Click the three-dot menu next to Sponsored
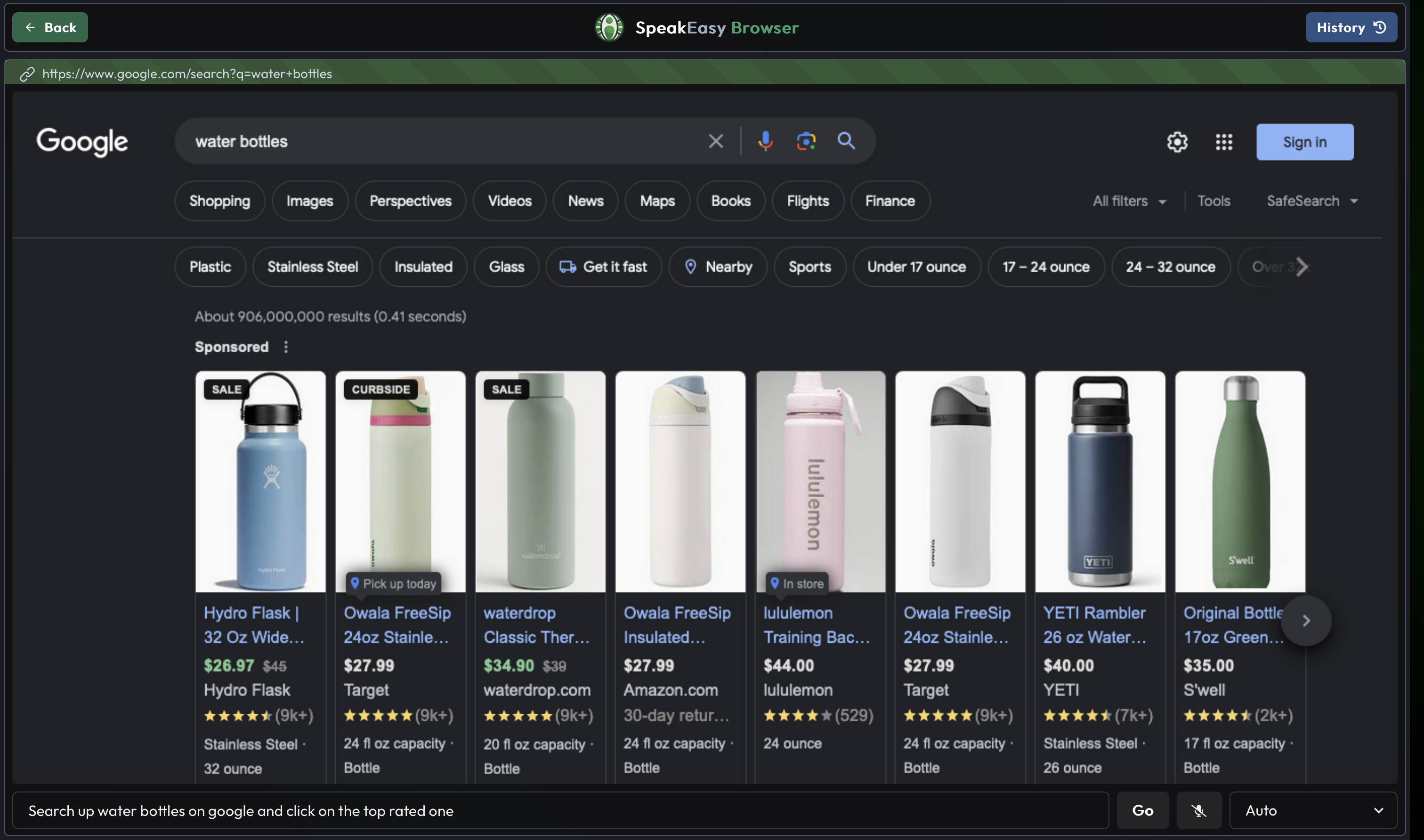This screenshot has height=840, width=1424. [286, 347]
